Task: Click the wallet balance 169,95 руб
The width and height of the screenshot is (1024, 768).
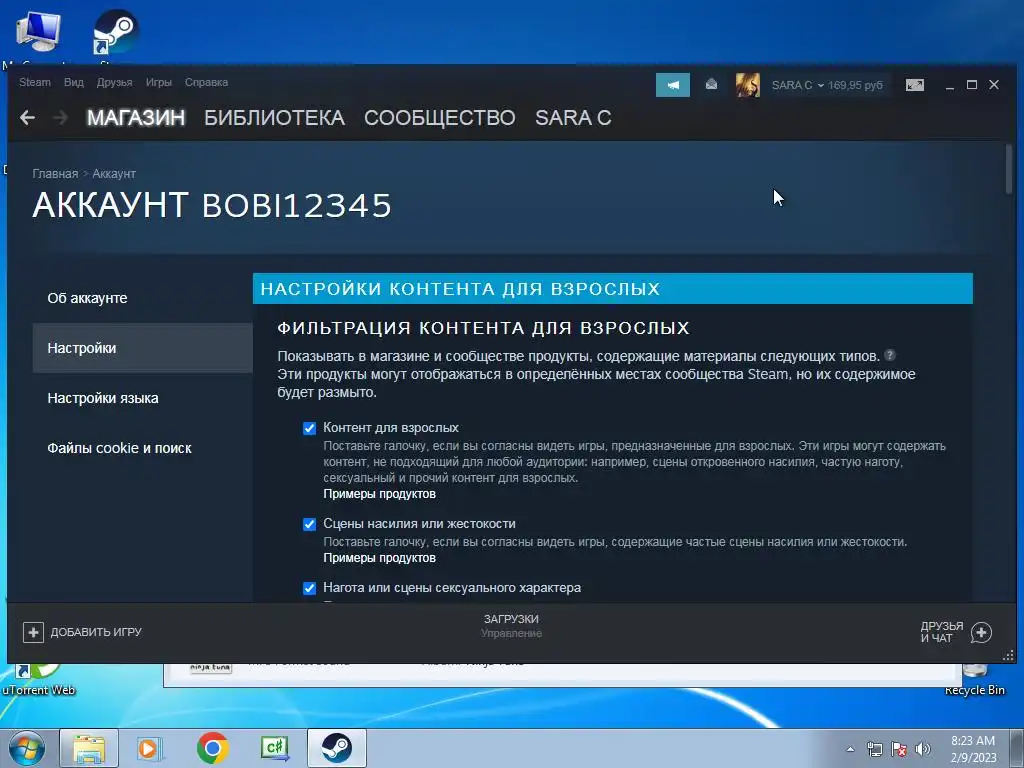Action: click(856, 85)
